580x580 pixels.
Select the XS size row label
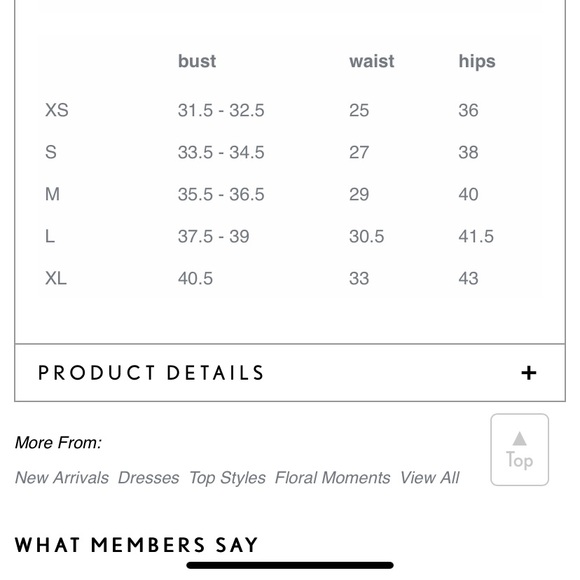point(57,110)
